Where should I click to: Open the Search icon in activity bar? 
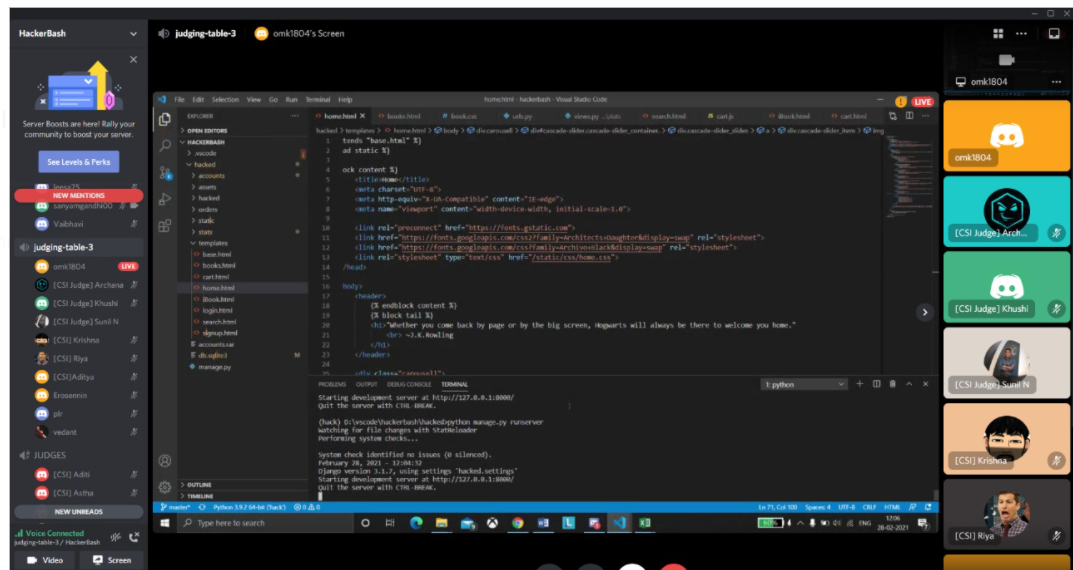click(x=165, y=146)
